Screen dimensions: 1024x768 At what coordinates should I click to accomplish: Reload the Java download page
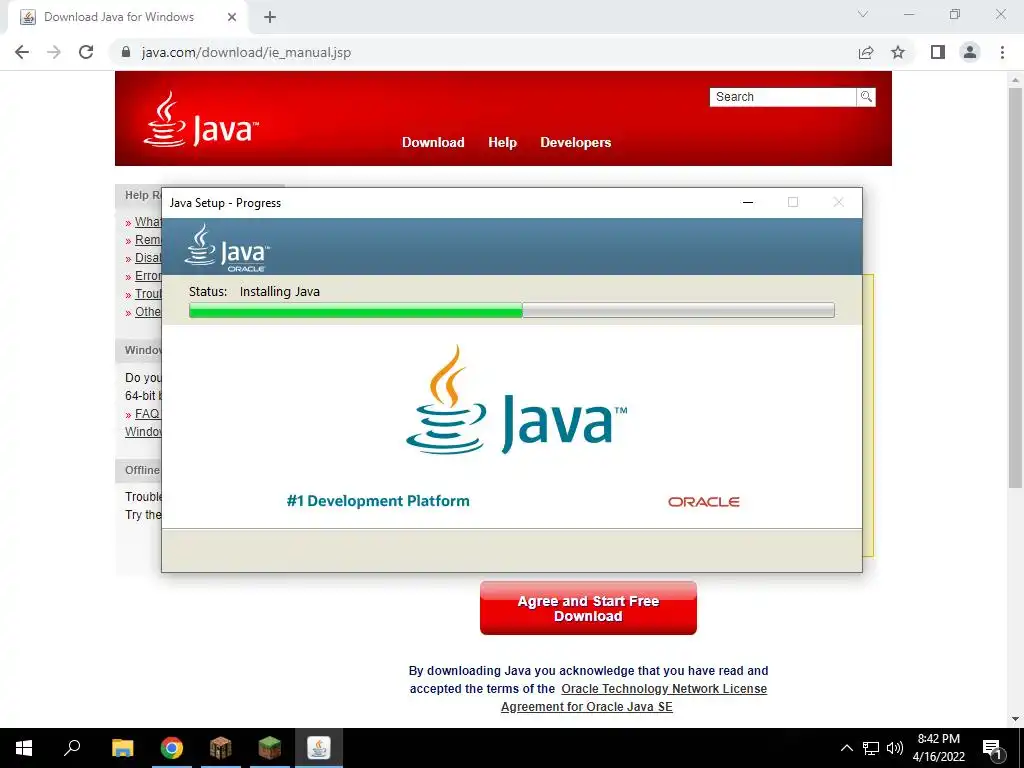(86, 52)
